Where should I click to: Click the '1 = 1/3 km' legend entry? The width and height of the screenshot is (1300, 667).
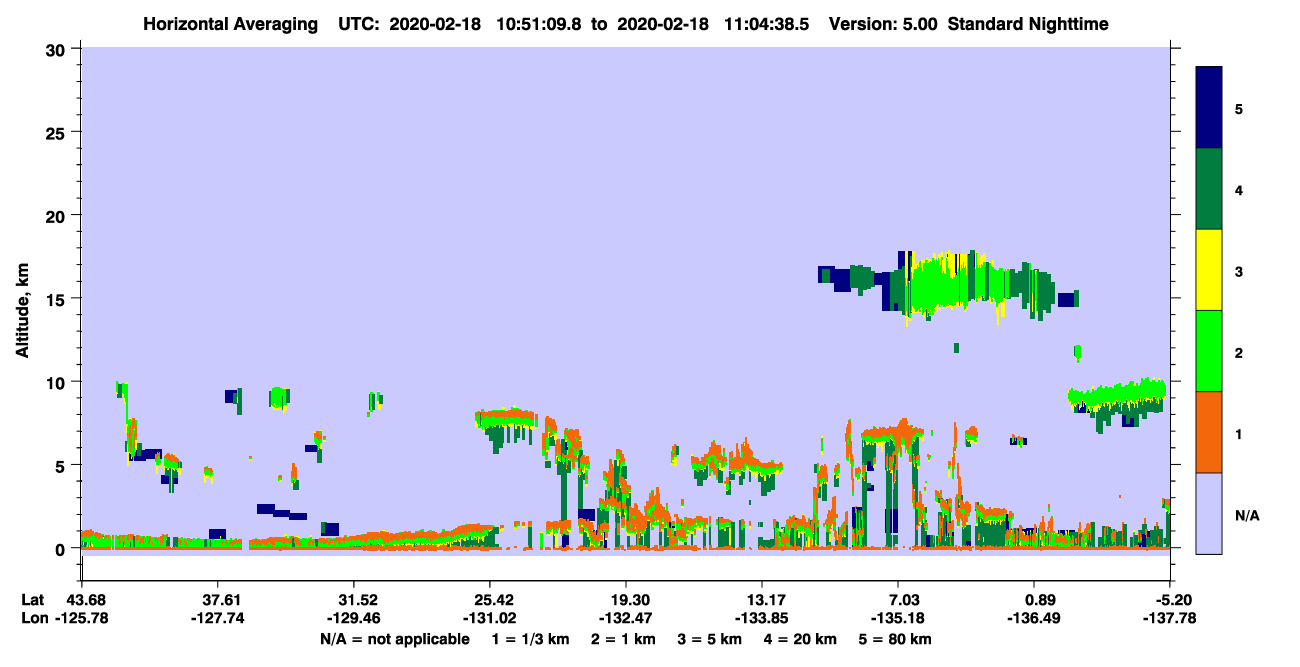pyautogui.click(x=529, y=639)
